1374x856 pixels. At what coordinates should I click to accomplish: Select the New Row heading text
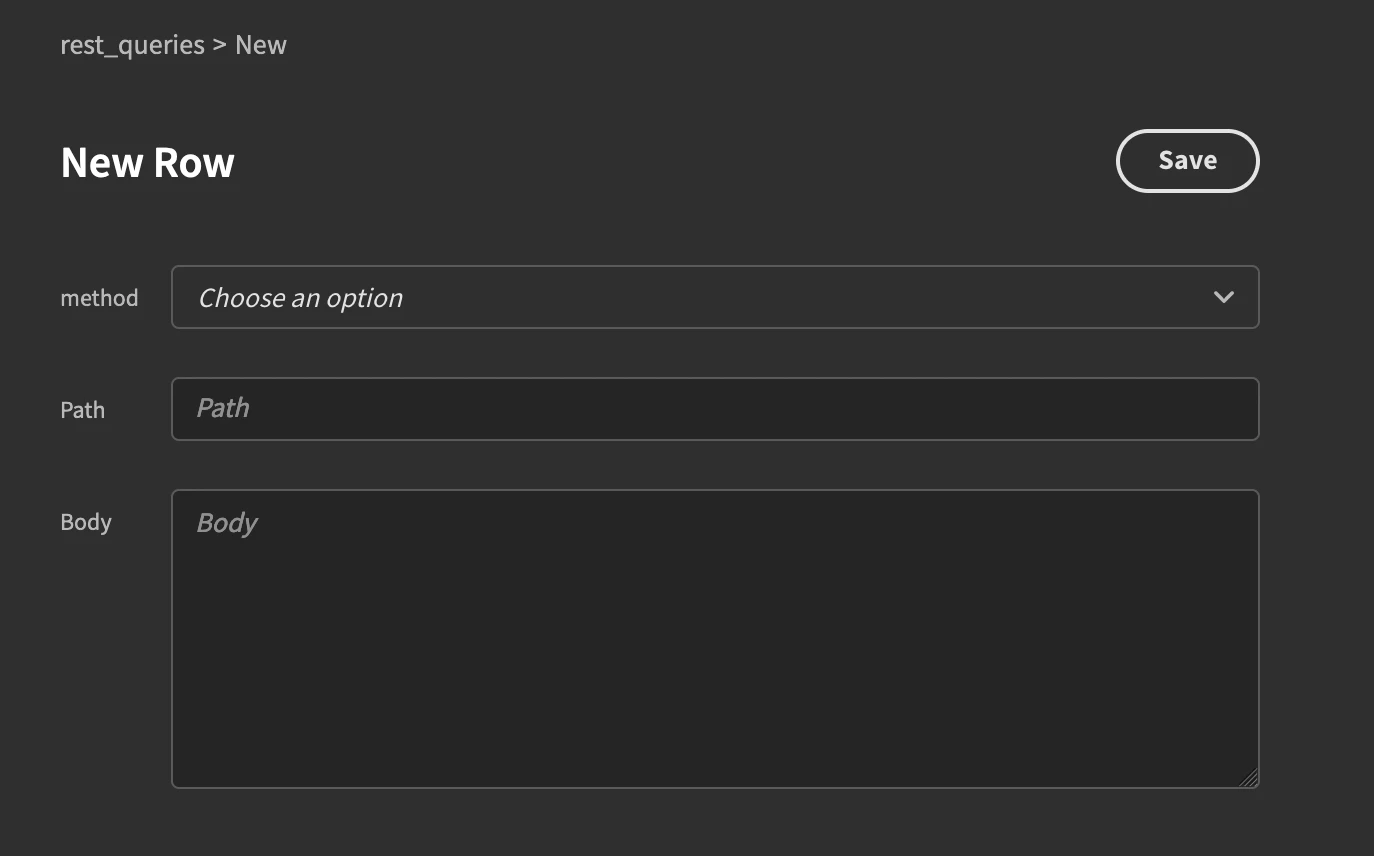pyautogui.click(x=148, y=162)
